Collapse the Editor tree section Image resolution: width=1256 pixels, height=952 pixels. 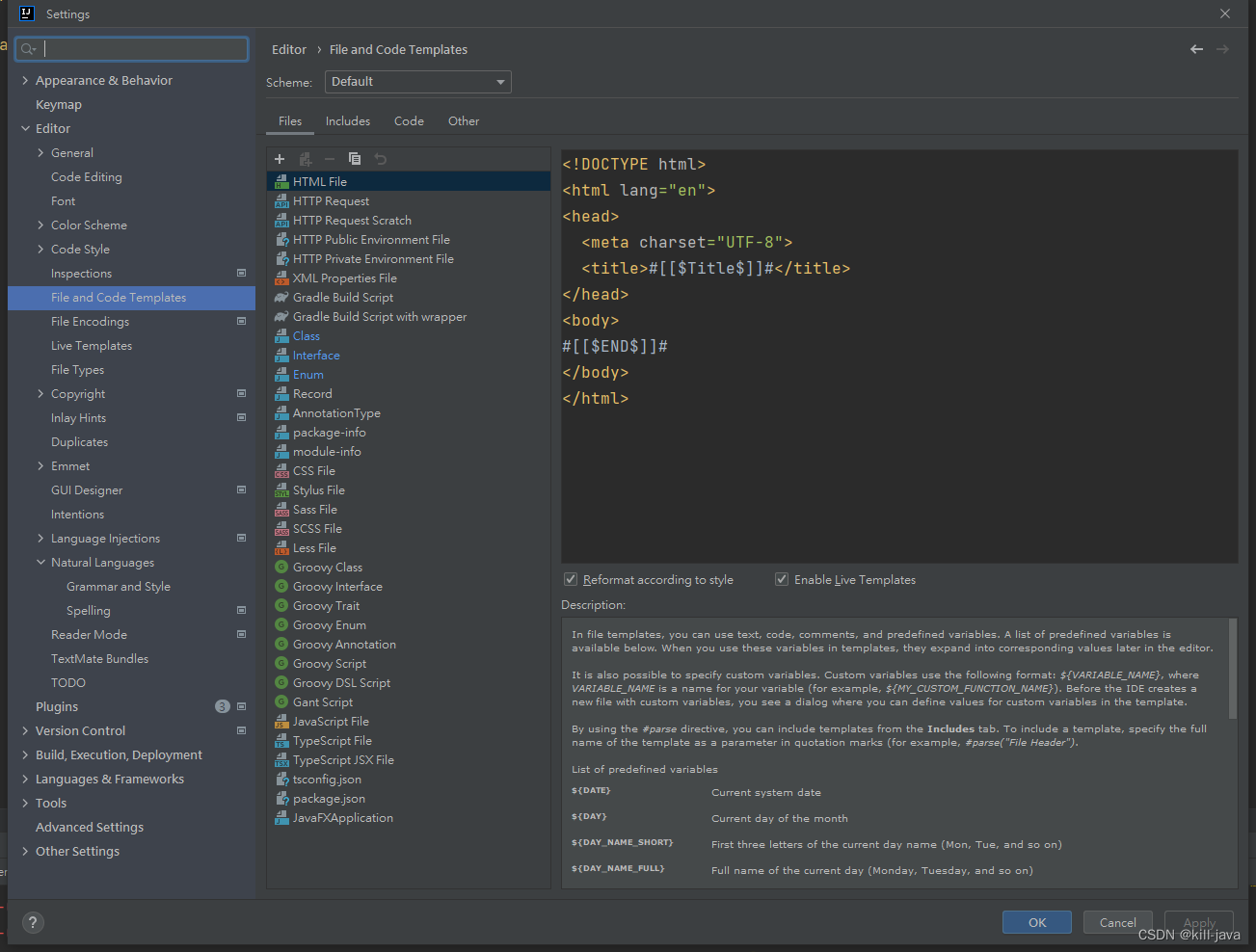pos(25,128)
